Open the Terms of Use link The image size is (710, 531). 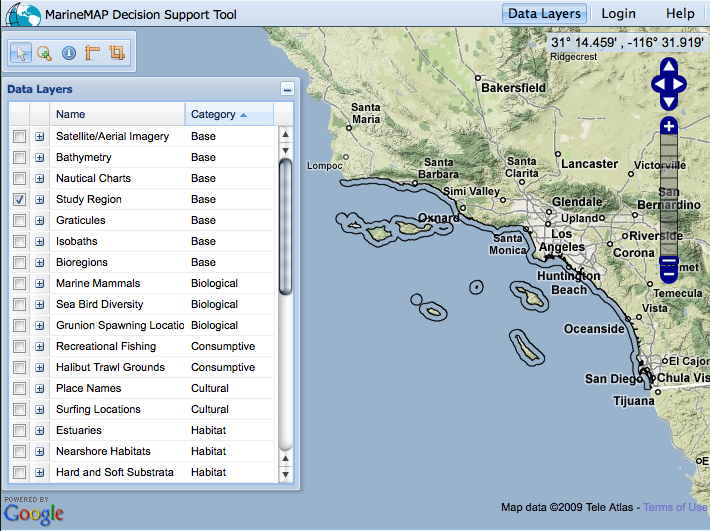tap(675, 507)
